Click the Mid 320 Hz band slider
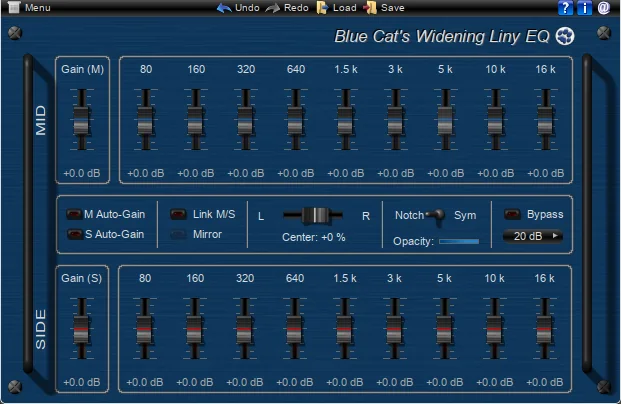The height and width of the screenshot is (404, 621). 246,120
